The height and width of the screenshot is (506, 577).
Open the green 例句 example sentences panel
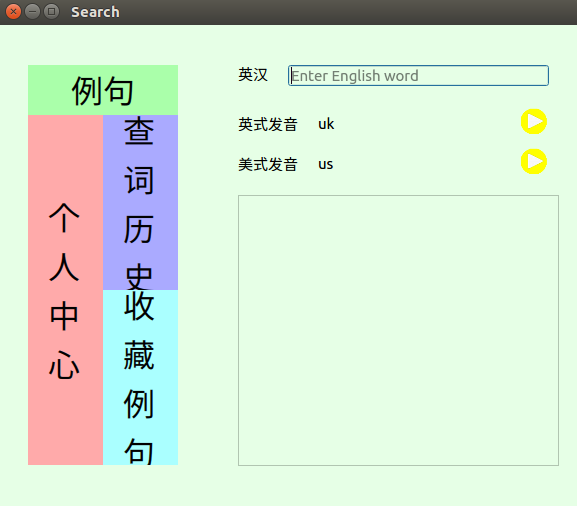click(x=103, y=90)
